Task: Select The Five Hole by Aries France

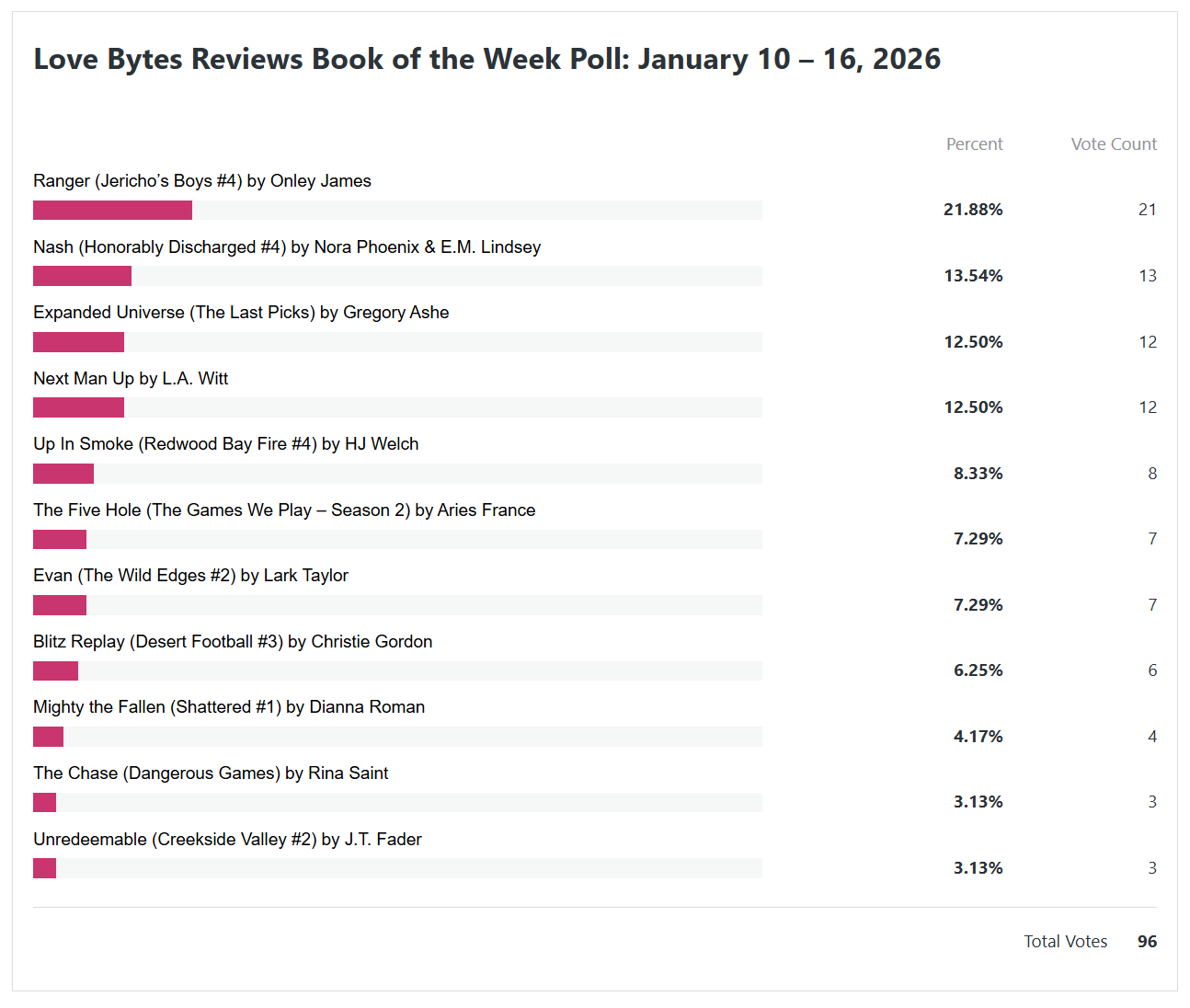Action: coord(283,510)
